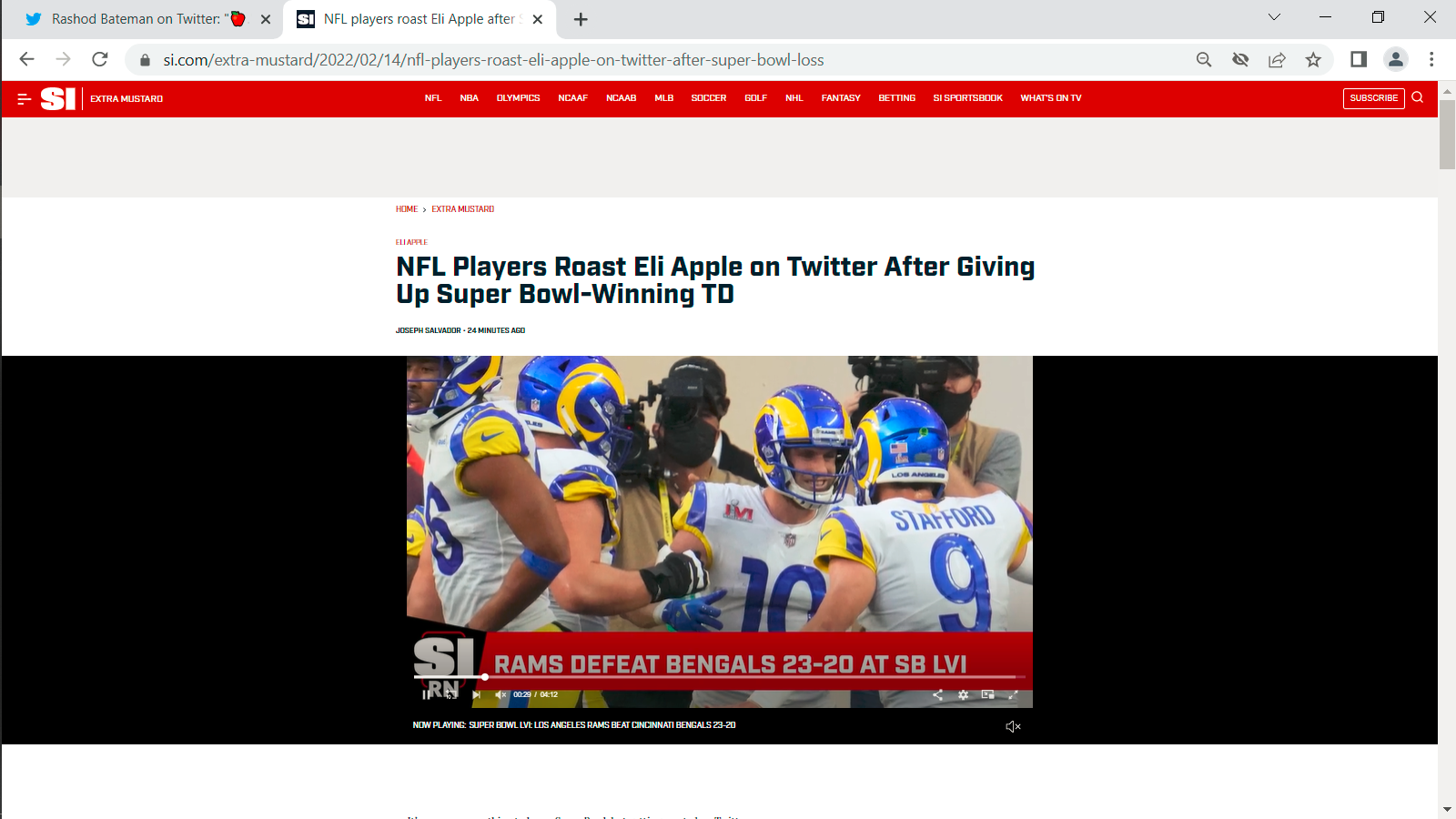Image resolution: width=1456 pixels, height=819 pixels.
Task: Click the Subscribe button
Action: tap(1373, 98)
